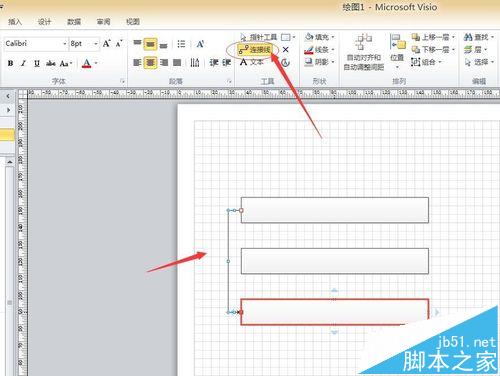Viewport: 500px width, 376px height.
Task: Switch to the 视图 ribbon tab
Action: (133, 22)
